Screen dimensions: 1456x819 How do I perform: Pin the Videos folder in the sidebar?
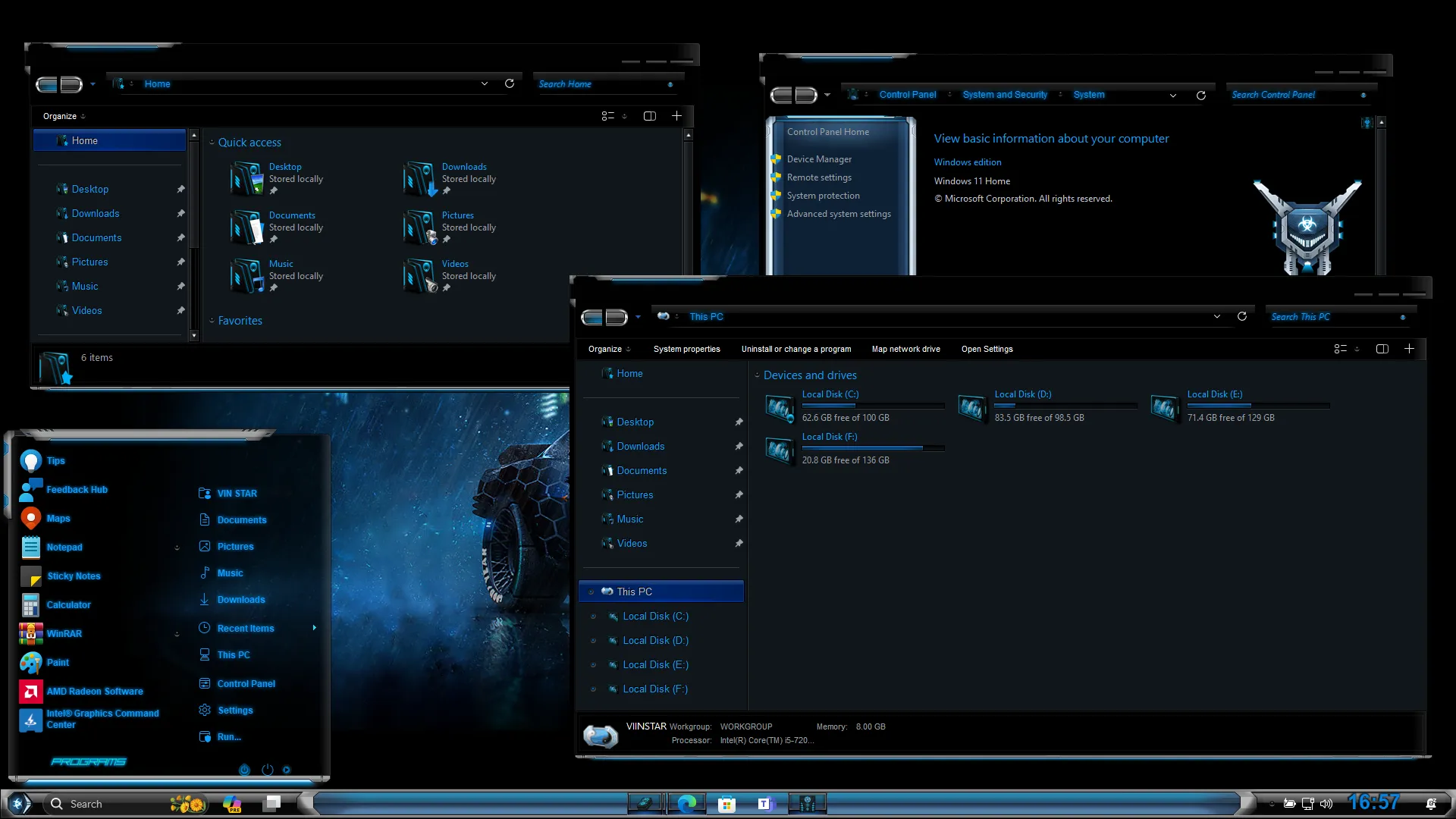point(739,543)
